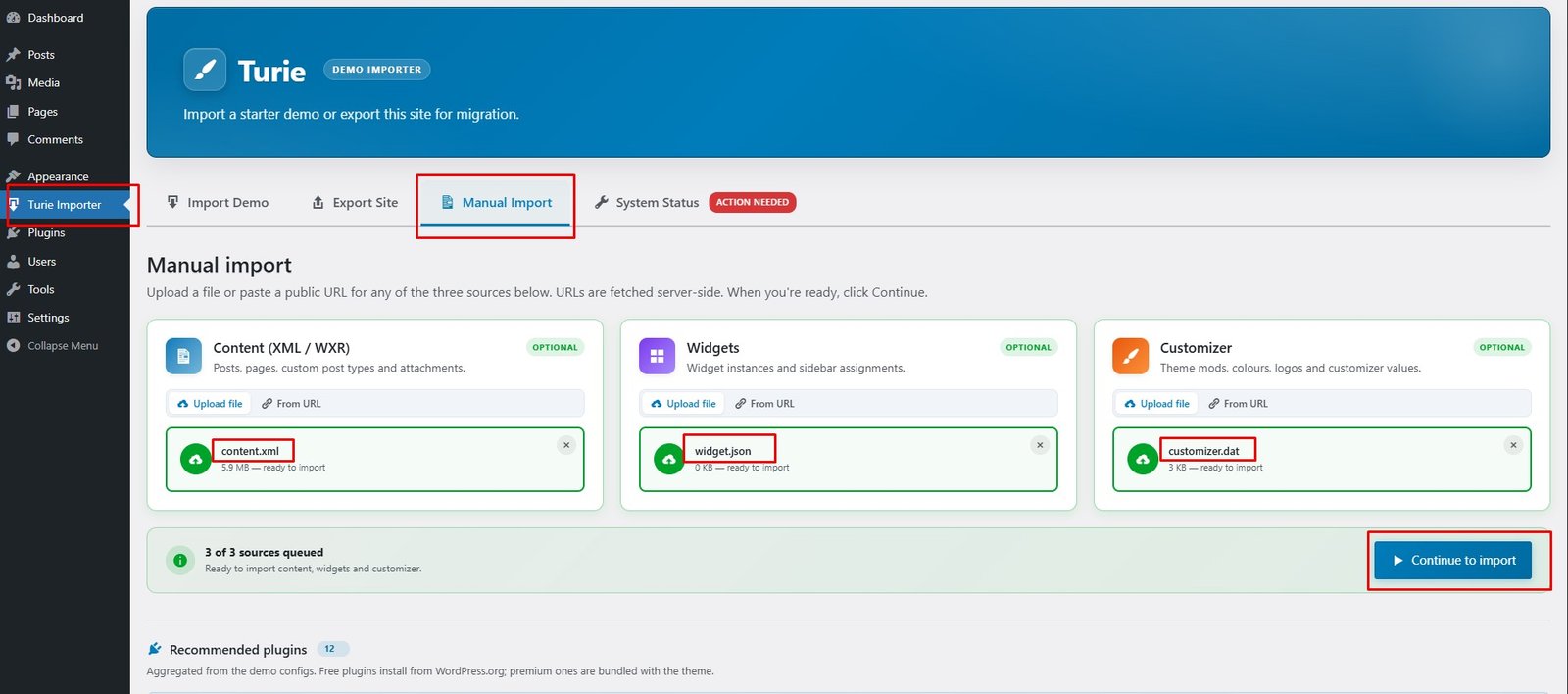The height and width of the screenshot is (694, 1568).
Task: Click the Optional badge on Customizer card
Action: click(1501, 347)
